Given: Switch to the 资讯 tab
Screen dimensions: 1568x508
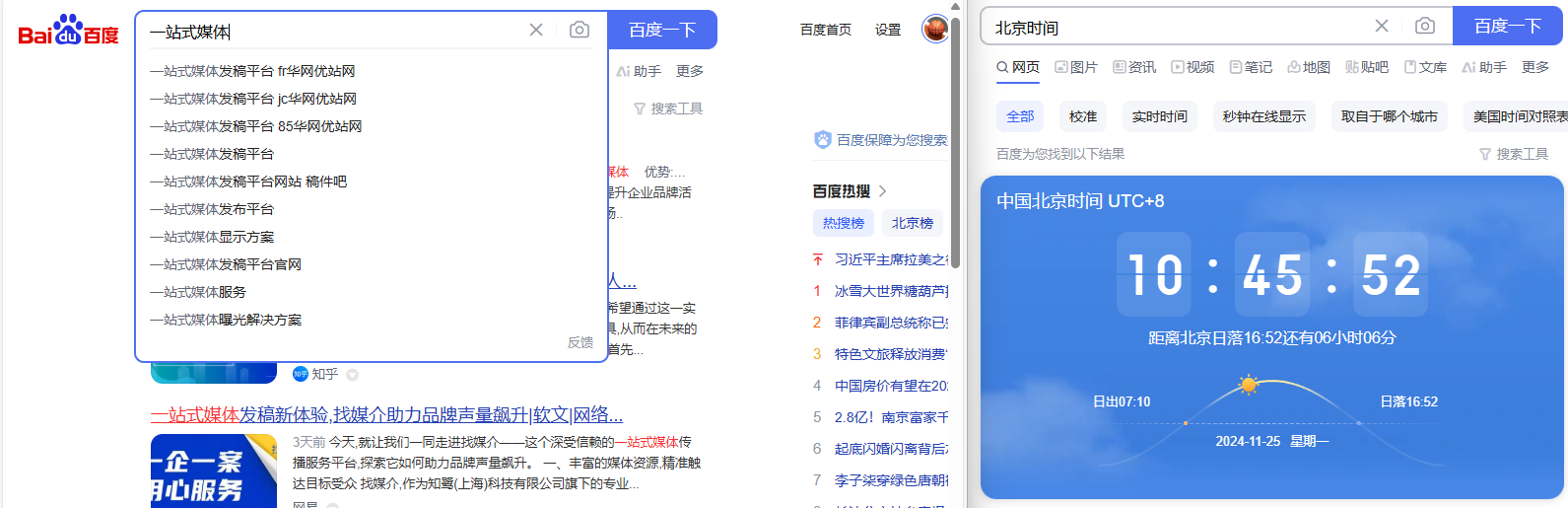Looking at the screenshot, I should pos(1134,67).
